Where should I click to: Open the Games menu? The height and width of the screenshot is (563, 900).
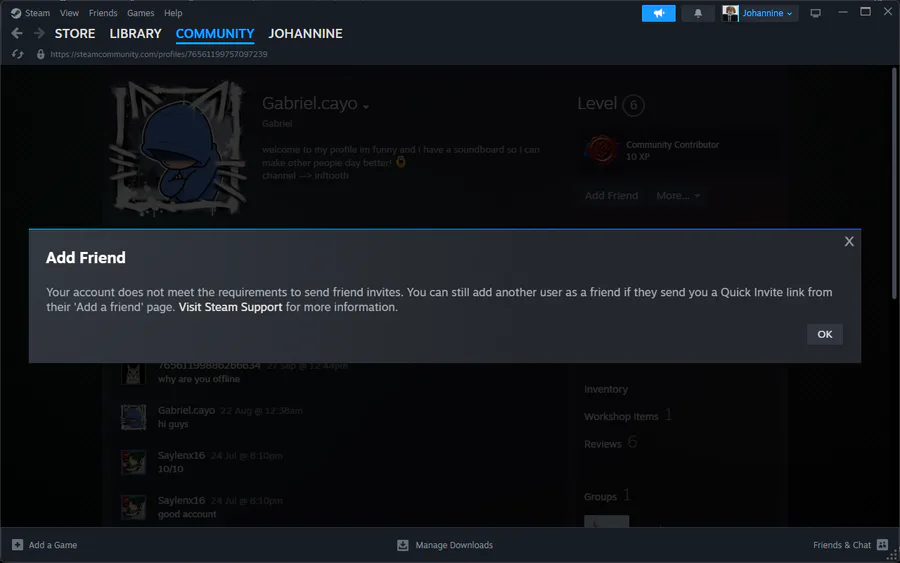tap(141, 13)
